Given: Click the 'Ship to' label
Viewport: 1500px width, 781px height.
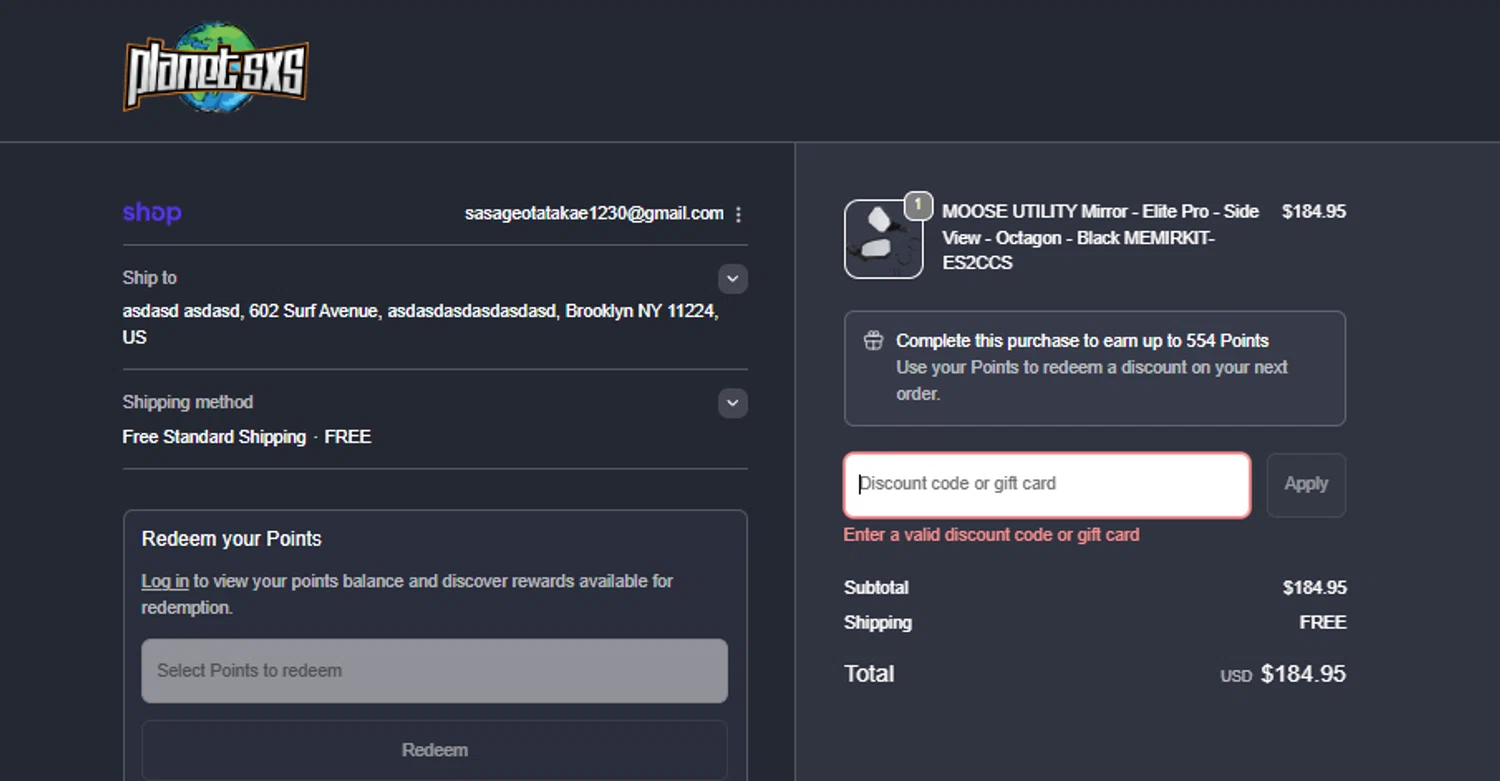Looking at the screenshot, I should coord(150,278).
